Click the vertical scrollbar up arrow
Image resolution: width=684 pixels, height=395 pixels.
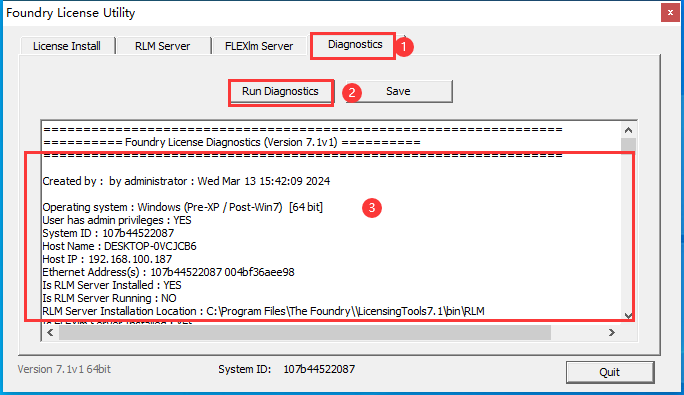(628, 130)
